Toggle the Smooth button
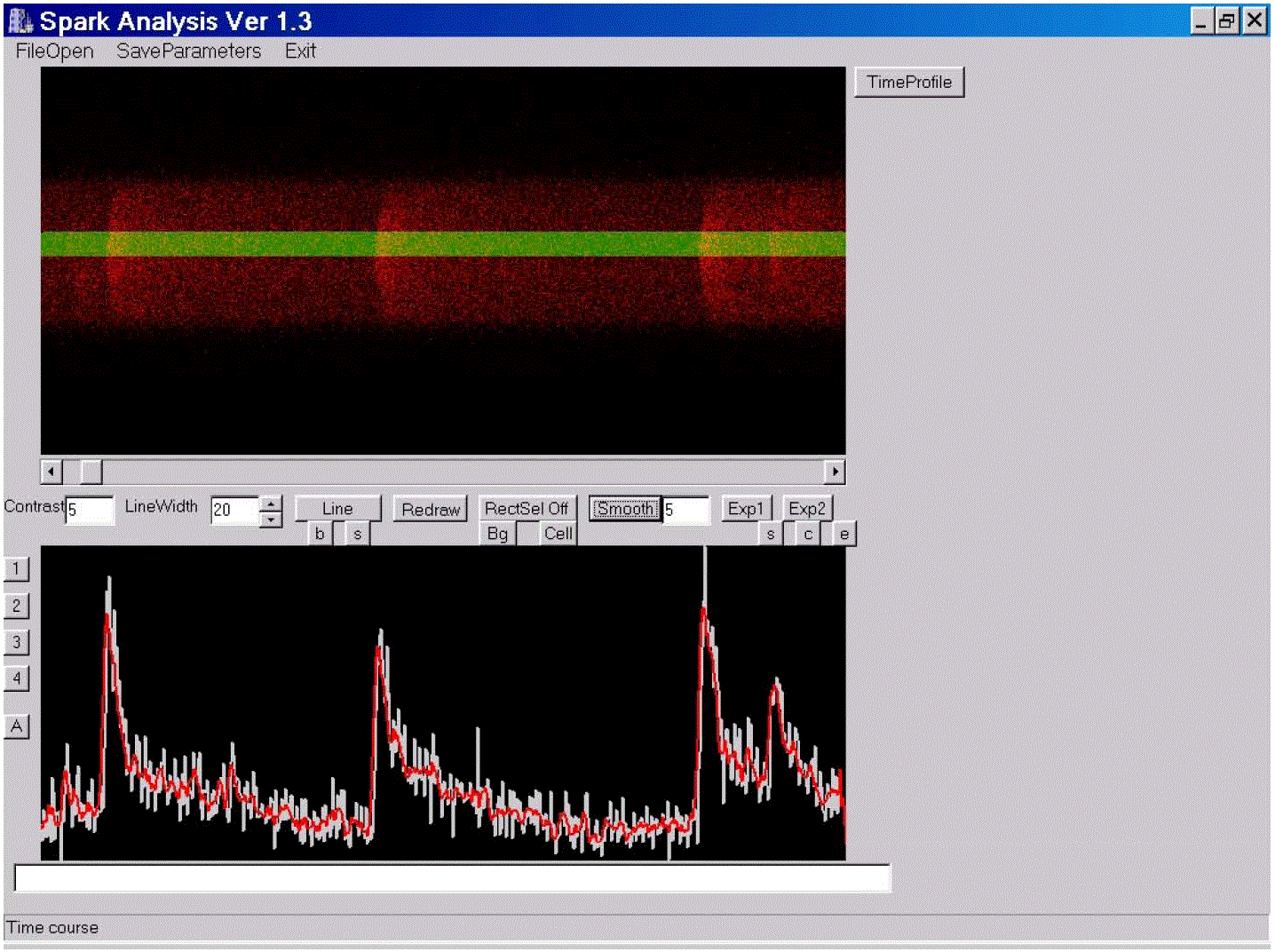1275x952 pixels. pos(625,509)
